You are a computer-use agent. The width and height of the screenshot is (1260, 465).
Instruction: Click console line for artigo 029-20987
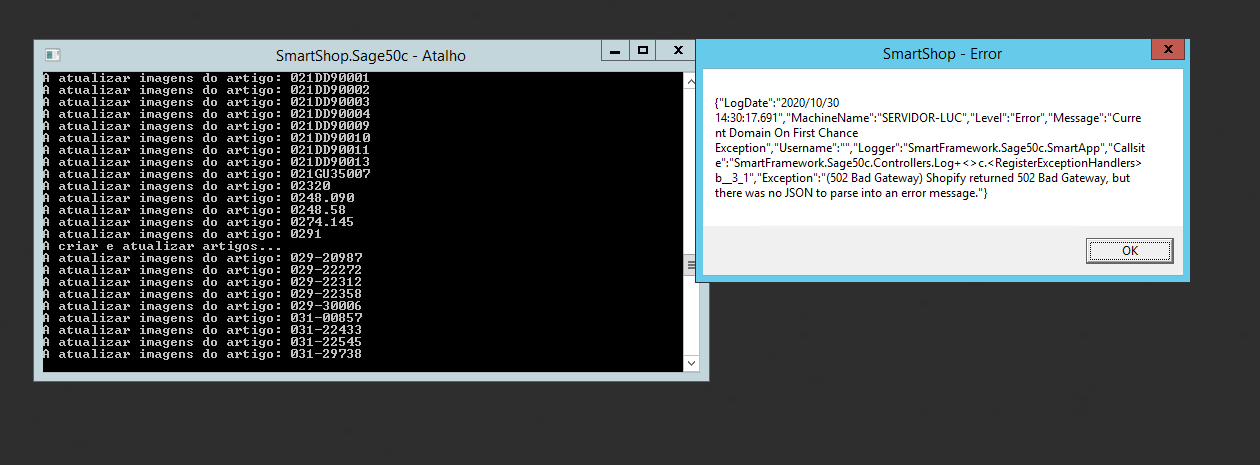click(203, 258)
